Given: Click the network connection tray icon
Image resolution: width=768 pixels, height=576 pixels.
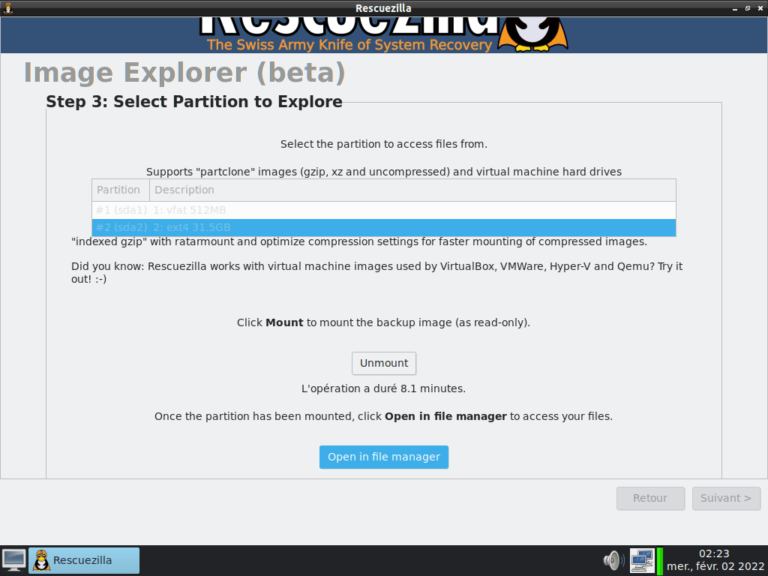Looking at the screenshot, I should (641, 560).
